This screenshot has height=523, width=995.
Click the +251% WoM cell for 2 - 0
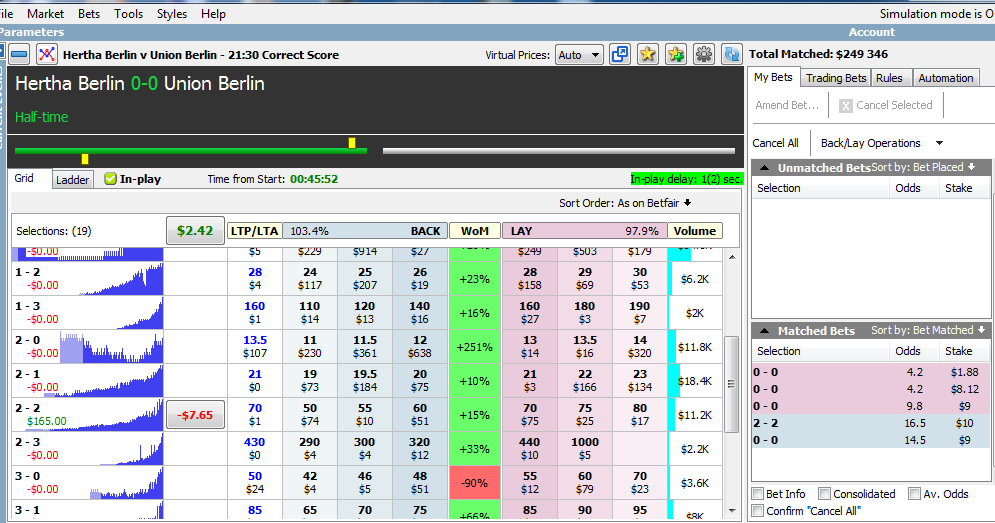pyautogui.click(x=475, y=347)
